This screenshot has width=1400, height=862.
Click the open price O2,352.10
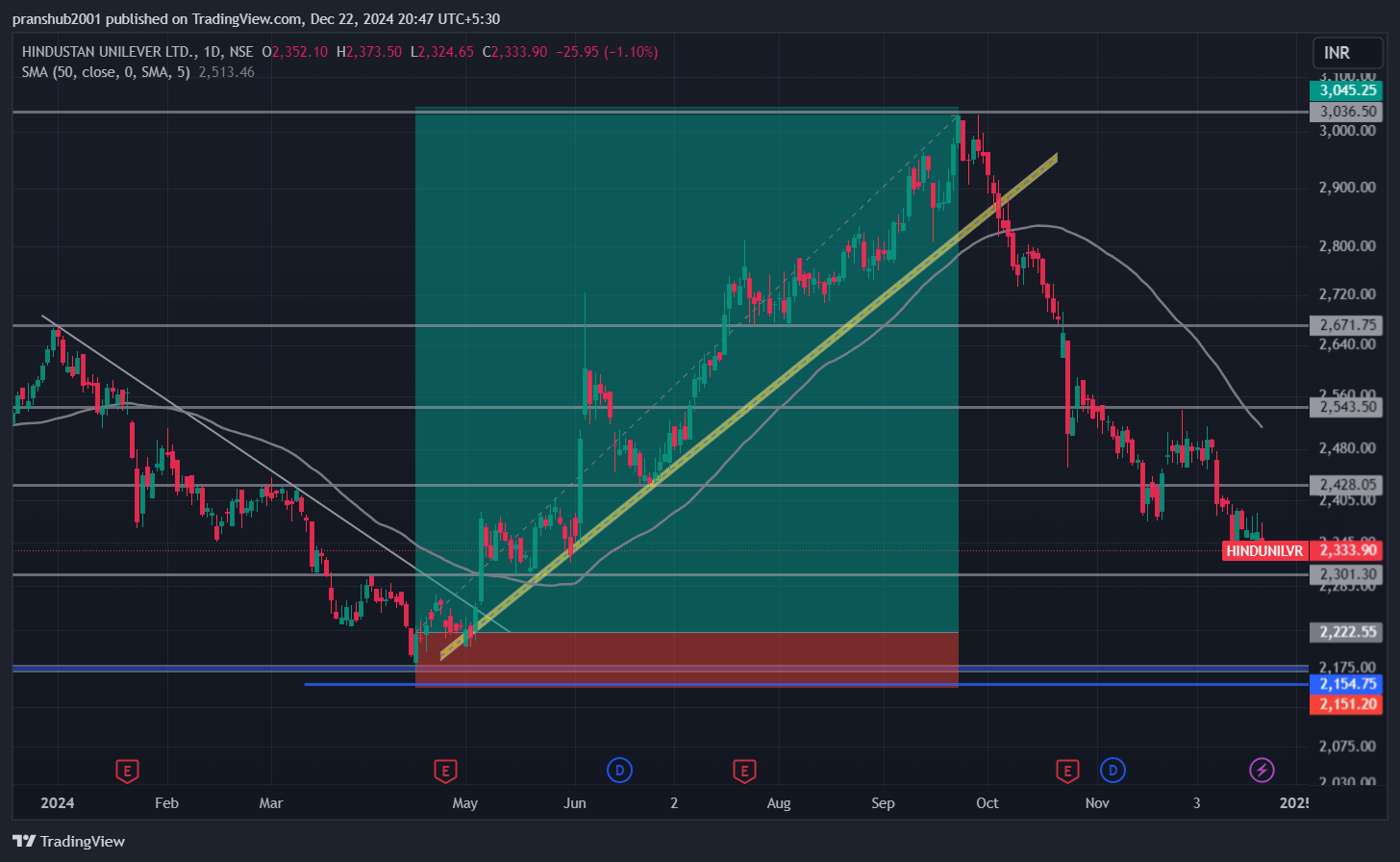294,52
